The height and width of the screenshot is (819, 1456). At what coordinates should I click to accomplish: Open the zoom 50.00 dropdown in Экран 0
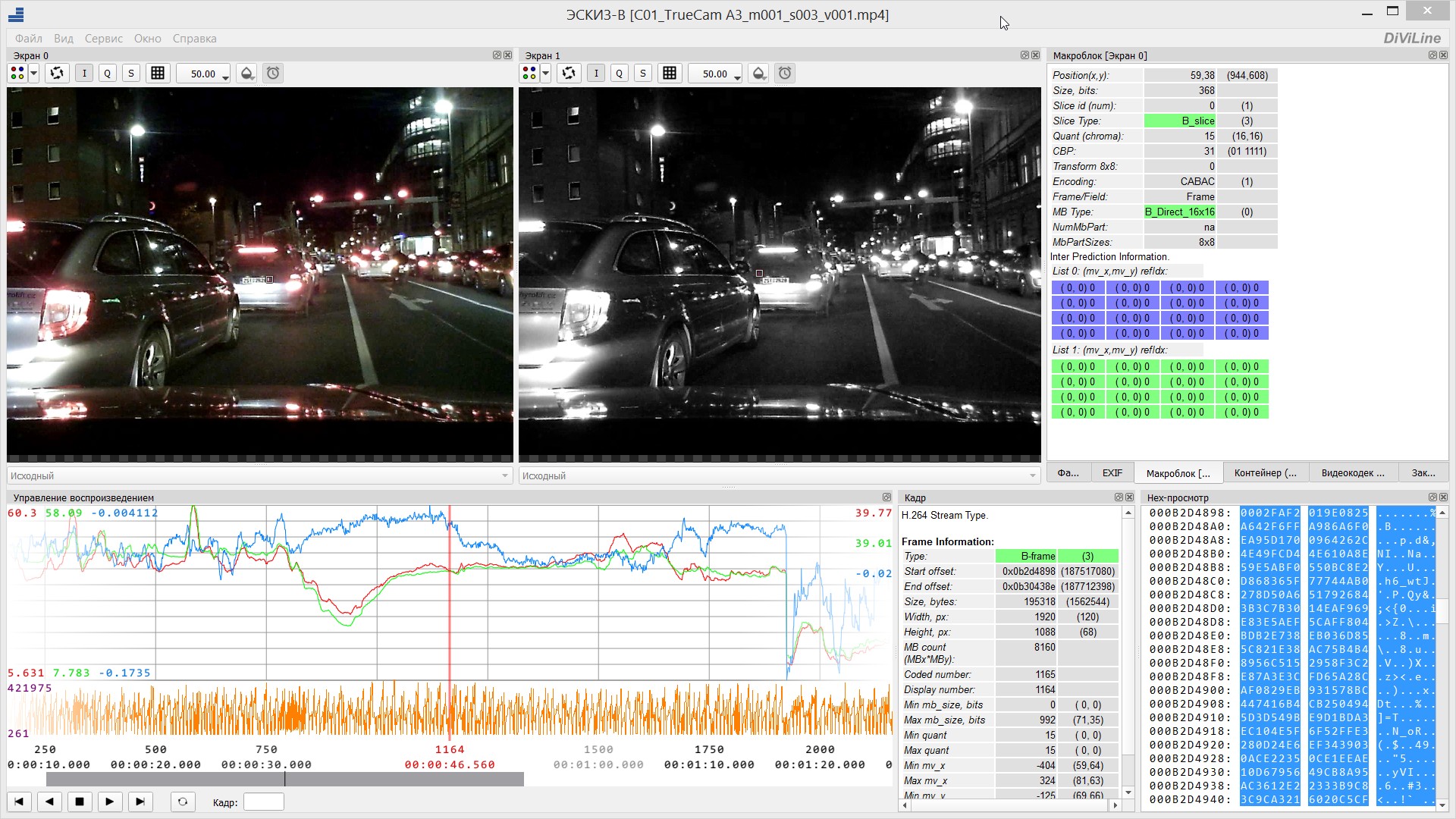[225, 77]
